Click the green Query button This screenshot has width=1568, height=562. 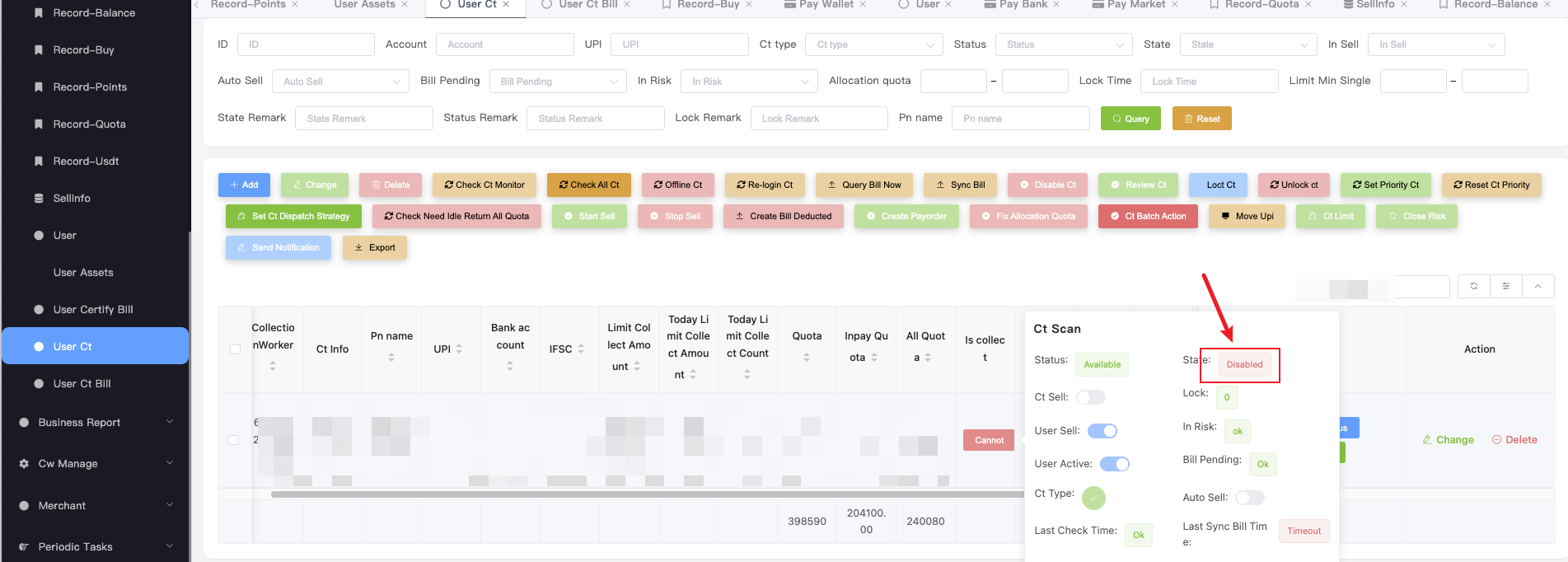pyautogui.click(x=1130, y=119)
